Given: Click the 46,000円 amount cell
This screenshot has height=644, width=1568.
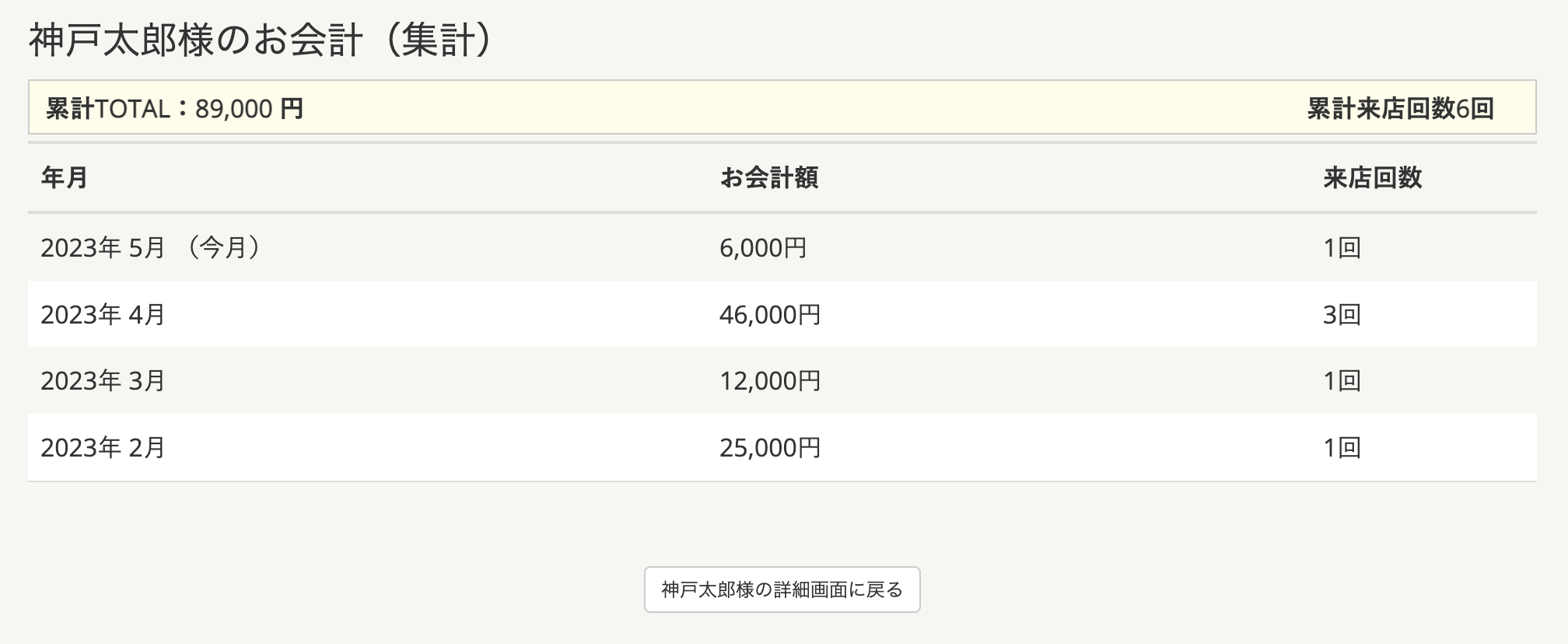Looking at the screenshot, I should [x=770, y=314].
